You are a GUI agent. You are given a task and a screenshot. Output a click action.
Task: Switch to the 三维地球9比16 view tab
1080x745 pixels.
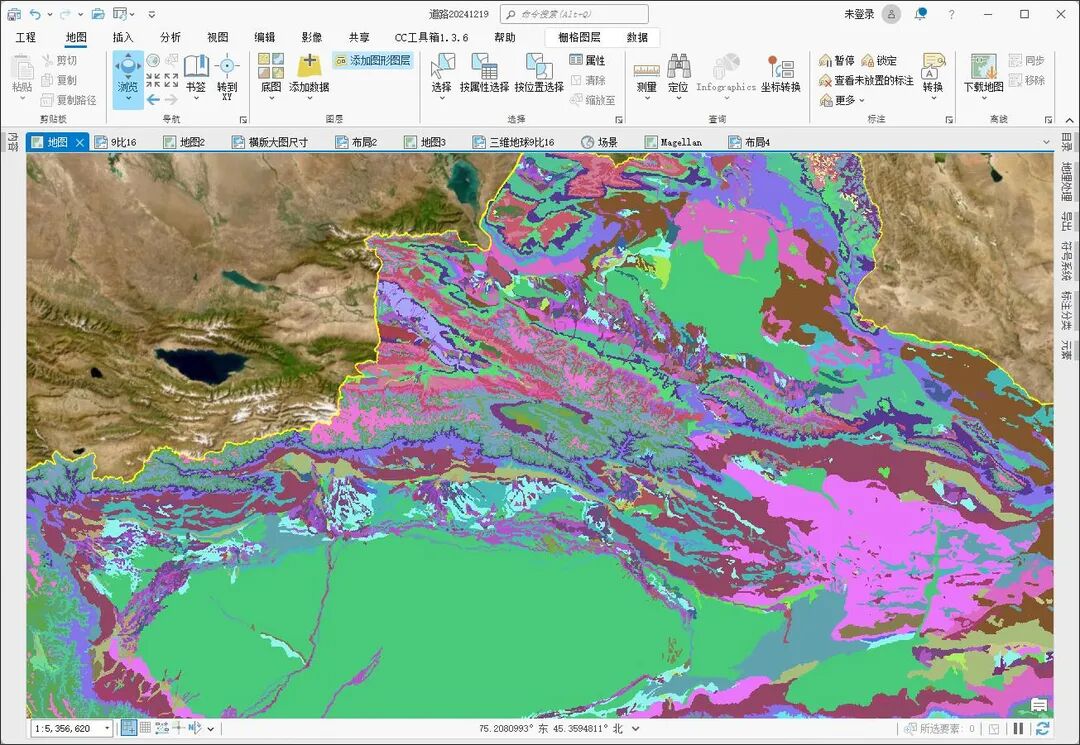click(513, 142)
